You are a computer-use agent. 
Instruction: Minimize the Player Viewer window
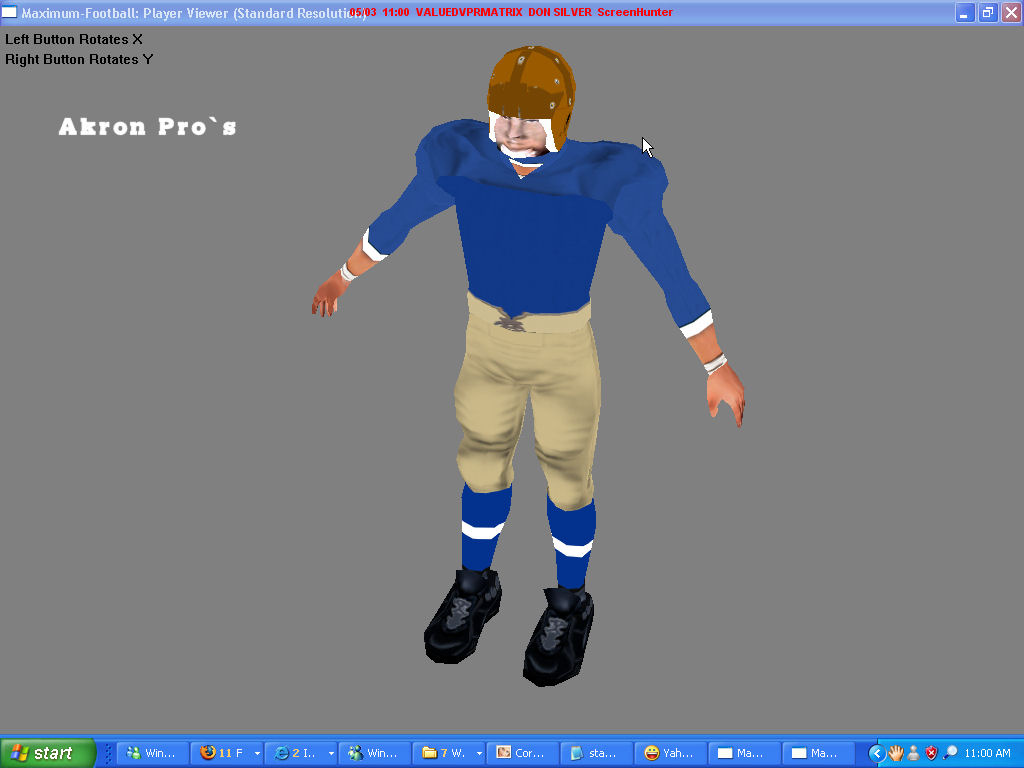click(965, 12)
